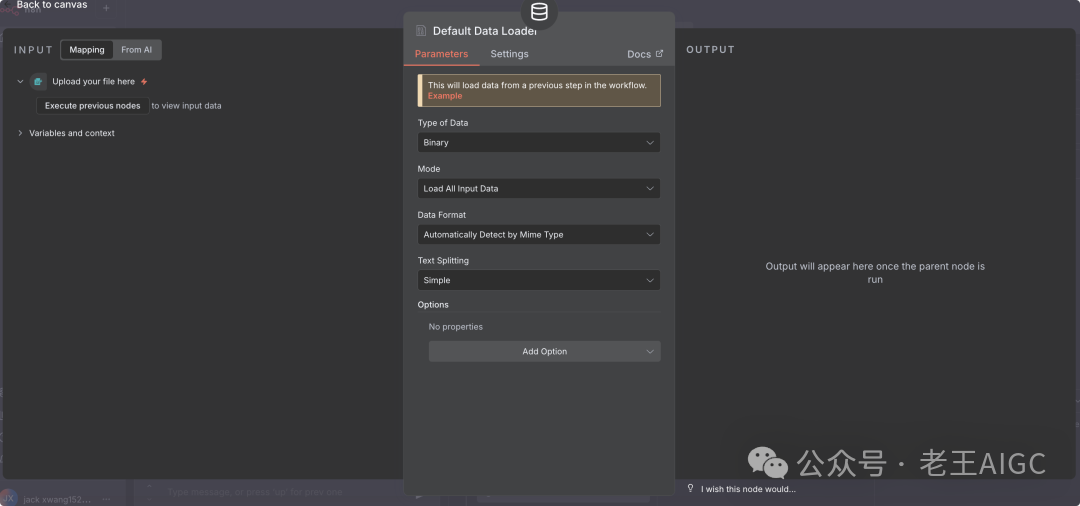Open the Text Splitting dropdown
Image resolution: width=1080 pixels, height=506 pixels.
coord(539,280)
